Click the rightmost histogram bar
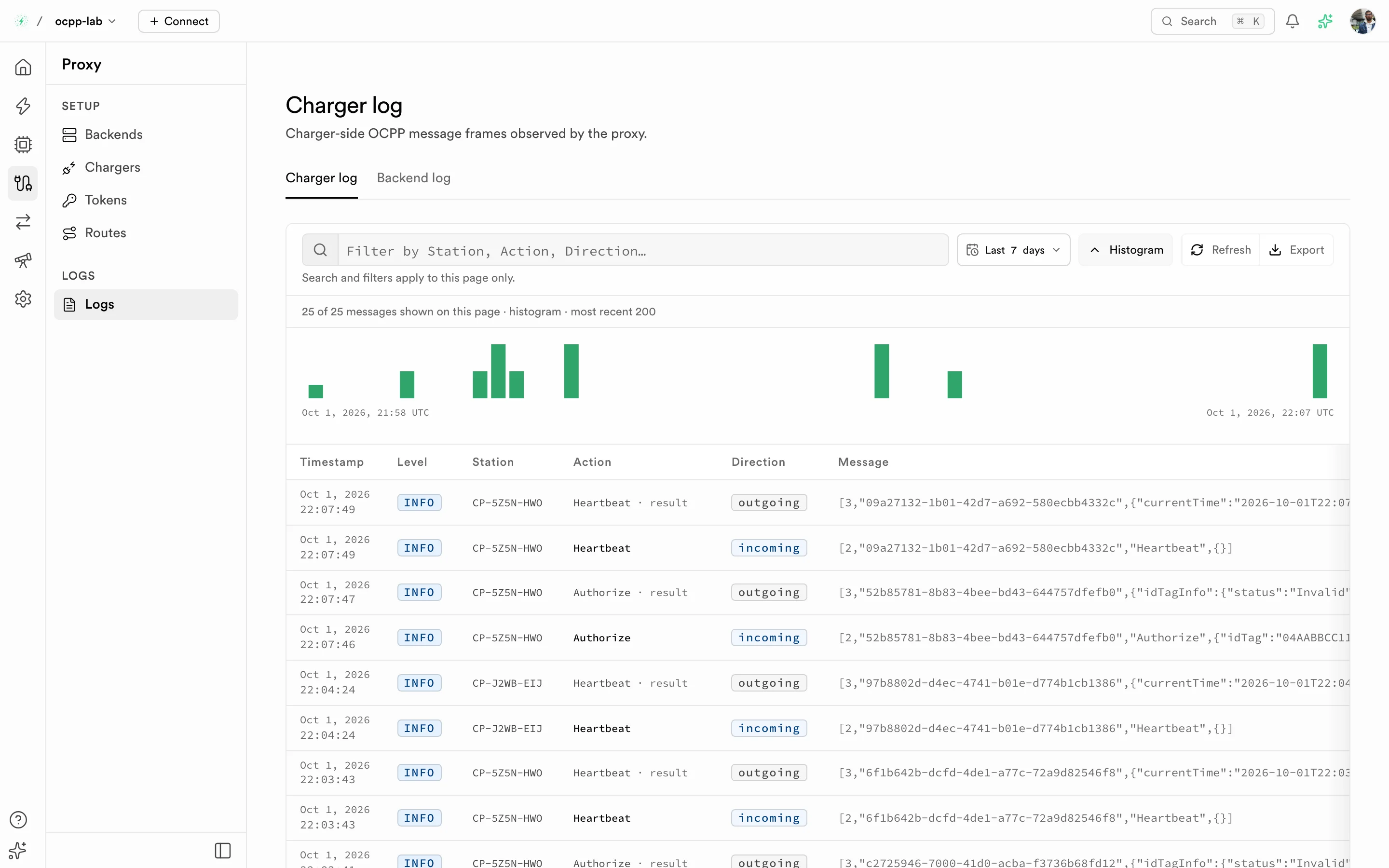The width and height of the screenshot is (1389, 868). pos(1320,371)
